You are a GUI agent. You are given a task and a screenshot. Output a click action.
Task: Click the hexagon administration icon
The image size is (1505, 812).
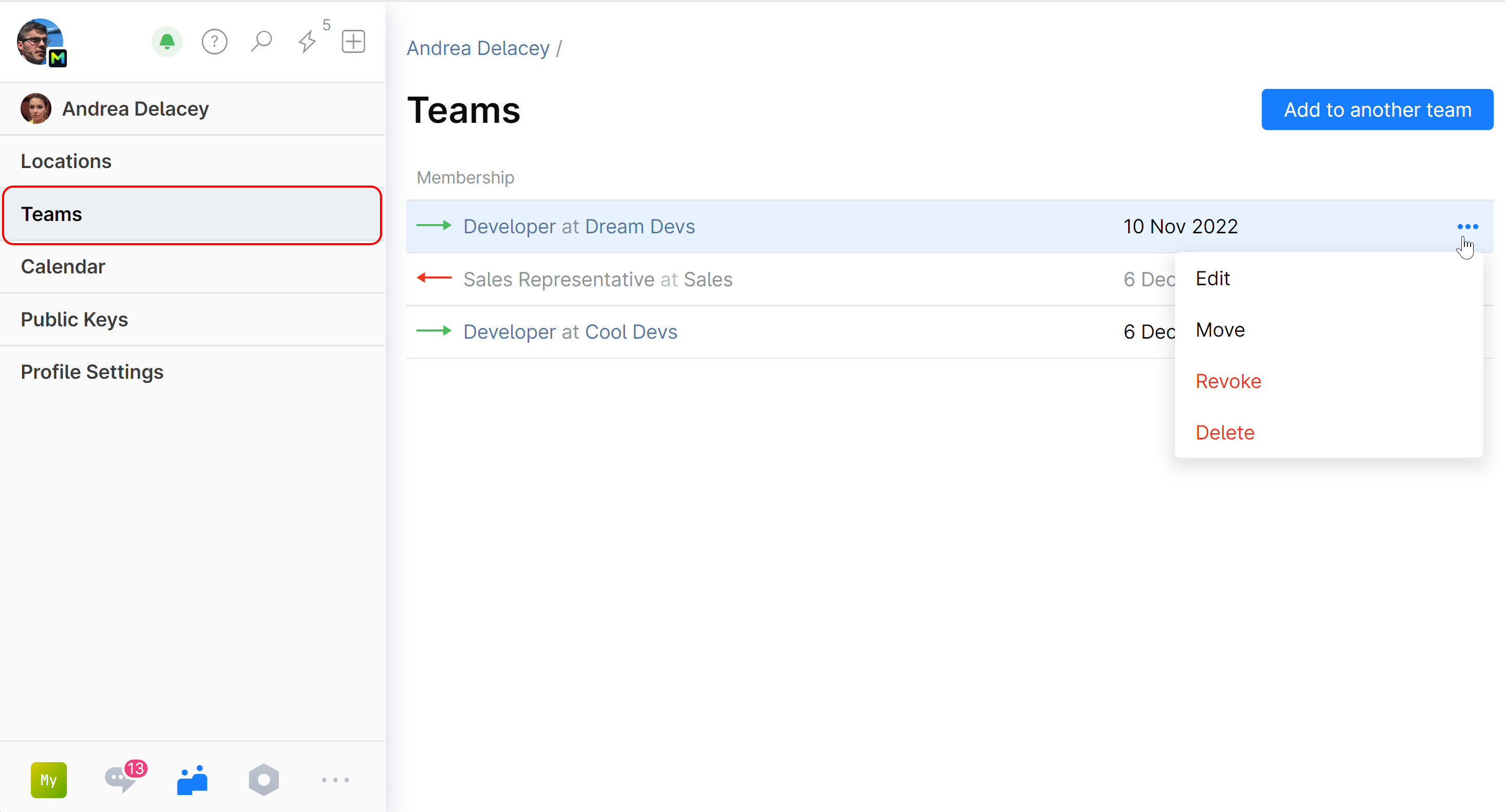(263, 779)
